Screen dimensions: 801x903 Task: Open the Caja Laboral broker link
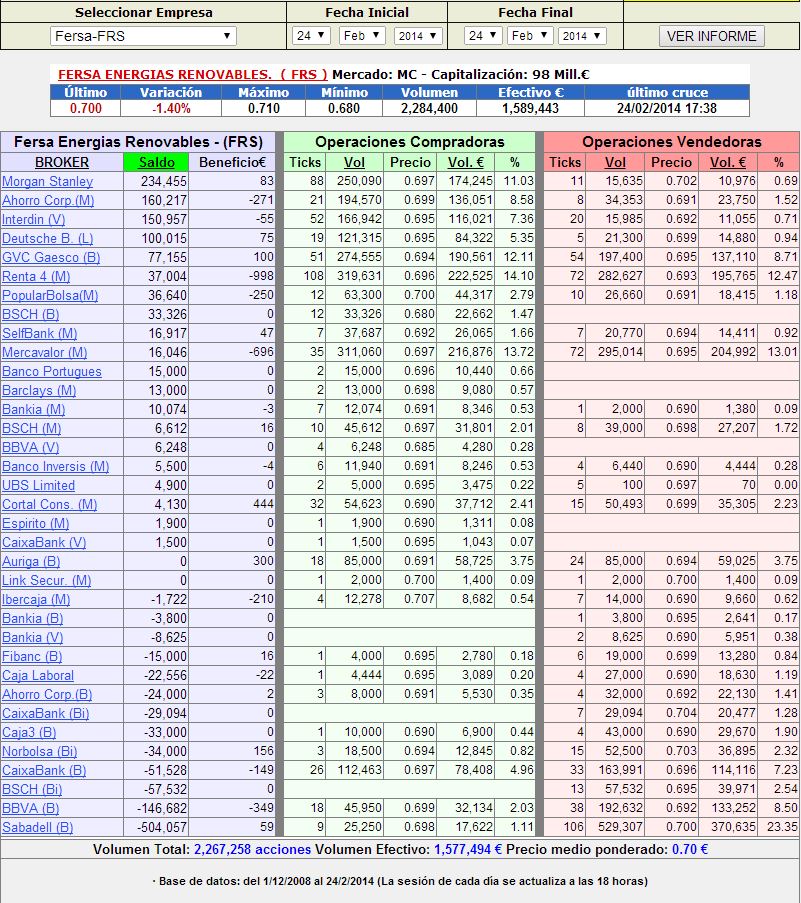coord(37,676)
